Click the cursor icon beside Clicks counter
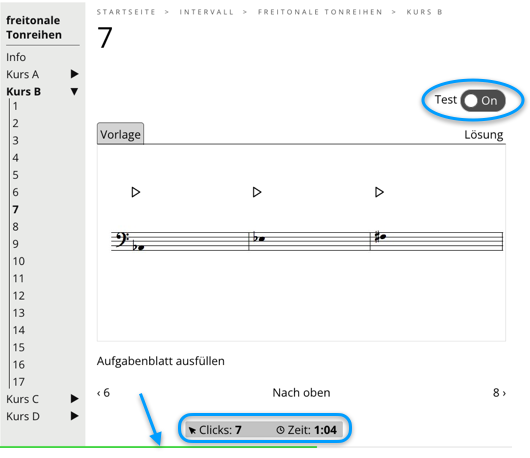This screenshot has width=530, height=458. [192, 430]
